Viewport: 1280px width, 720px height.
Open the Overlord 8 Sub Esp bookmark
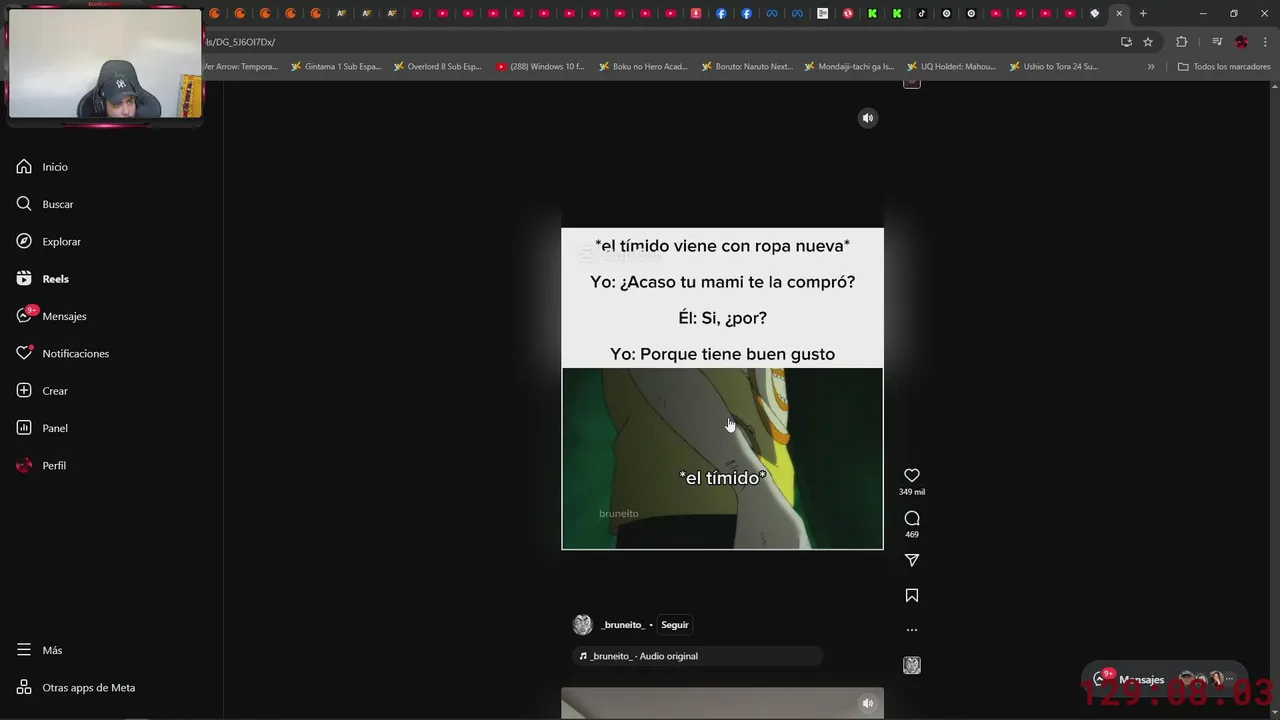coord(437,67)
